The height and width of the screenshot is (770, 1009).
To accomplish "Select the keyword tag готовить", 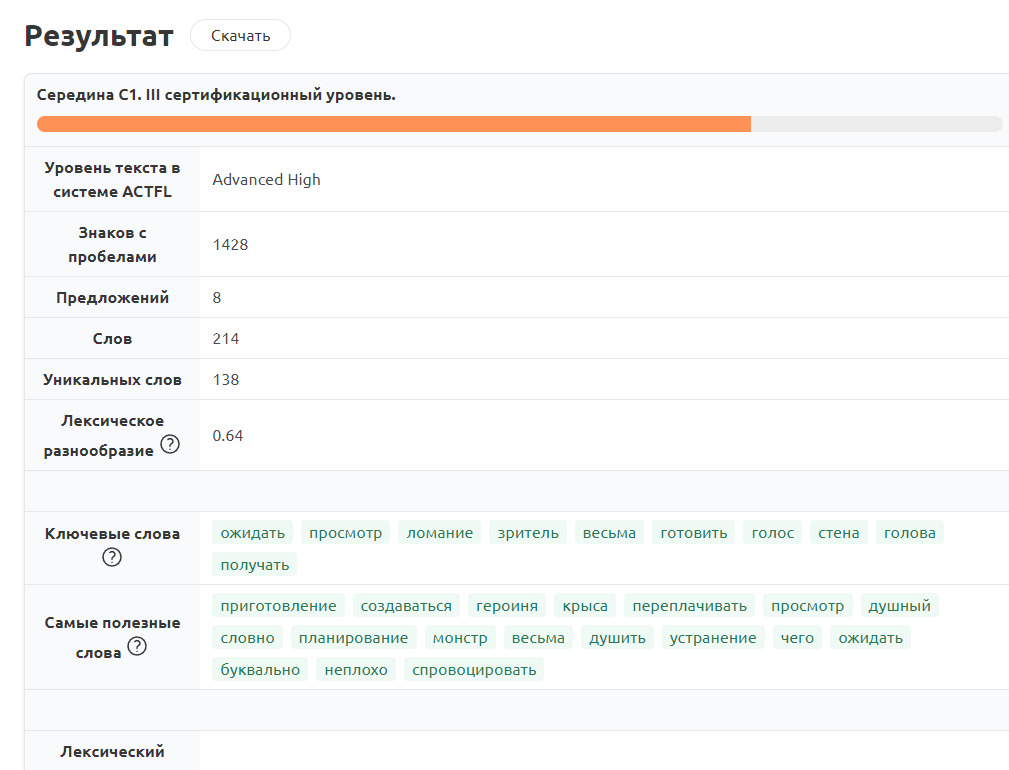I will pyautogui.click(x=694, y=533).
